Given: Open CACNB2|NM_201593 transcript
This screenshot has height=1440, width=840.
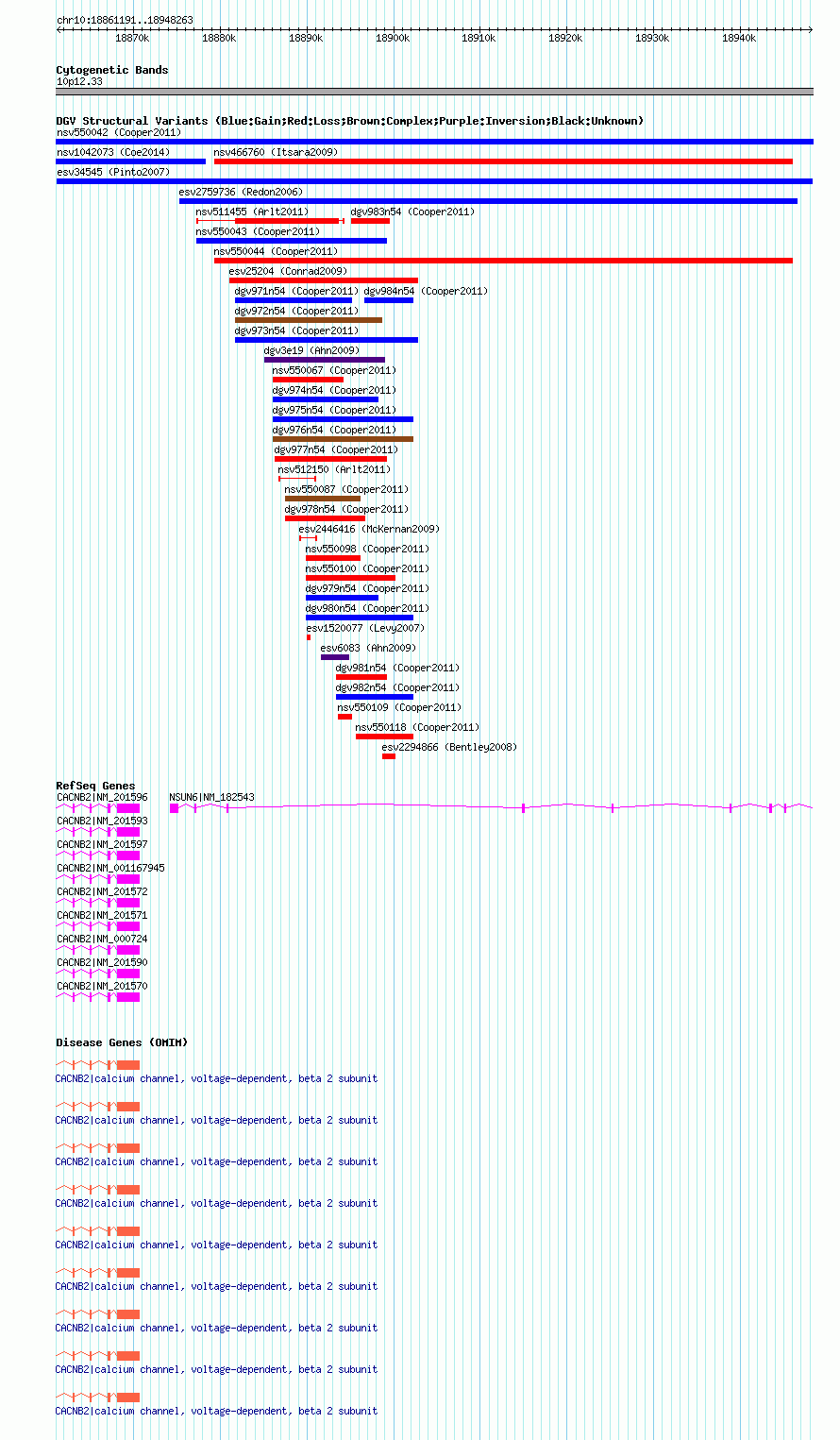Looking at the screenshot, I should click(x=98, y=832).
